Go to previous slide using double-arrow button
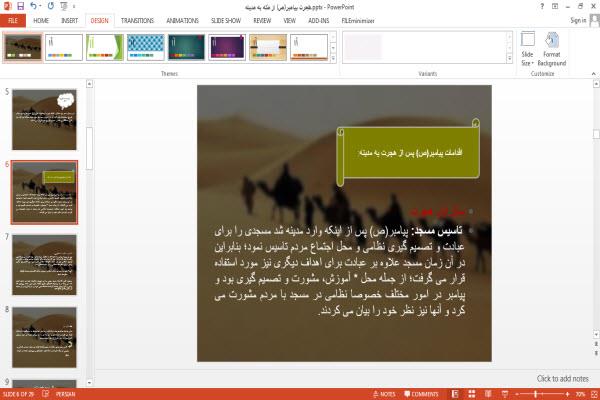 596,344
